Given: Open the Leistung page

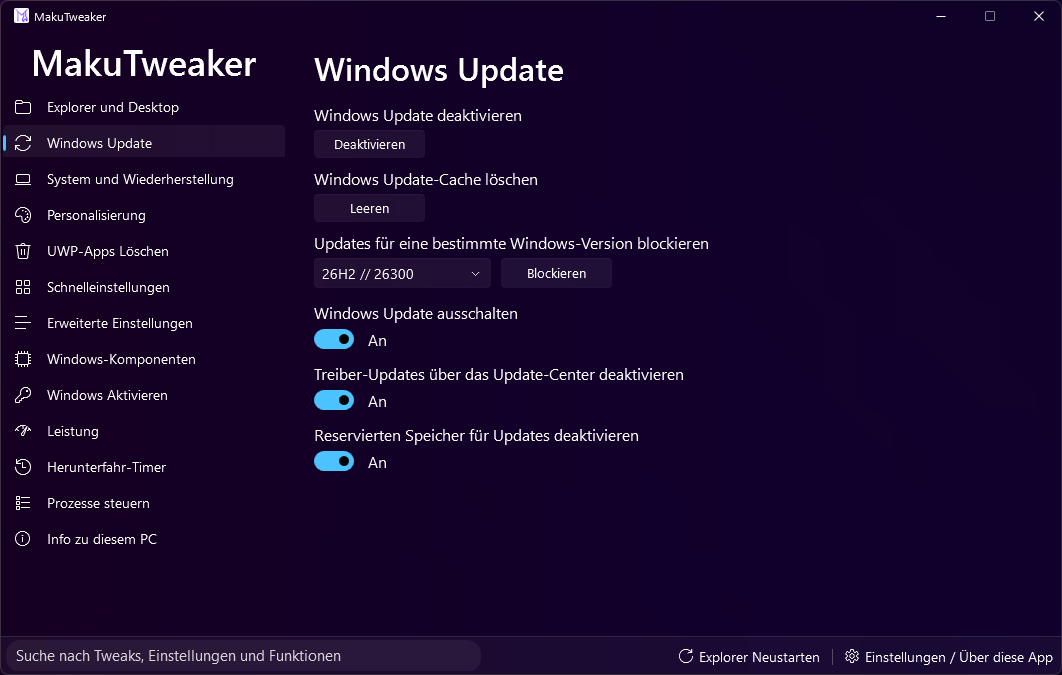Looking at the screenshot, I should (144, 431).
